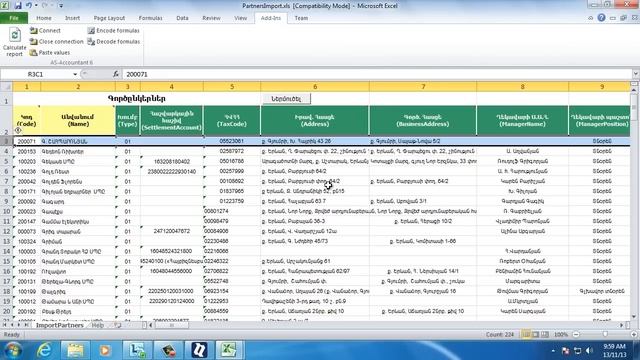
Task: Click settlement account cell 163208180402
Action: pos(171,161)
